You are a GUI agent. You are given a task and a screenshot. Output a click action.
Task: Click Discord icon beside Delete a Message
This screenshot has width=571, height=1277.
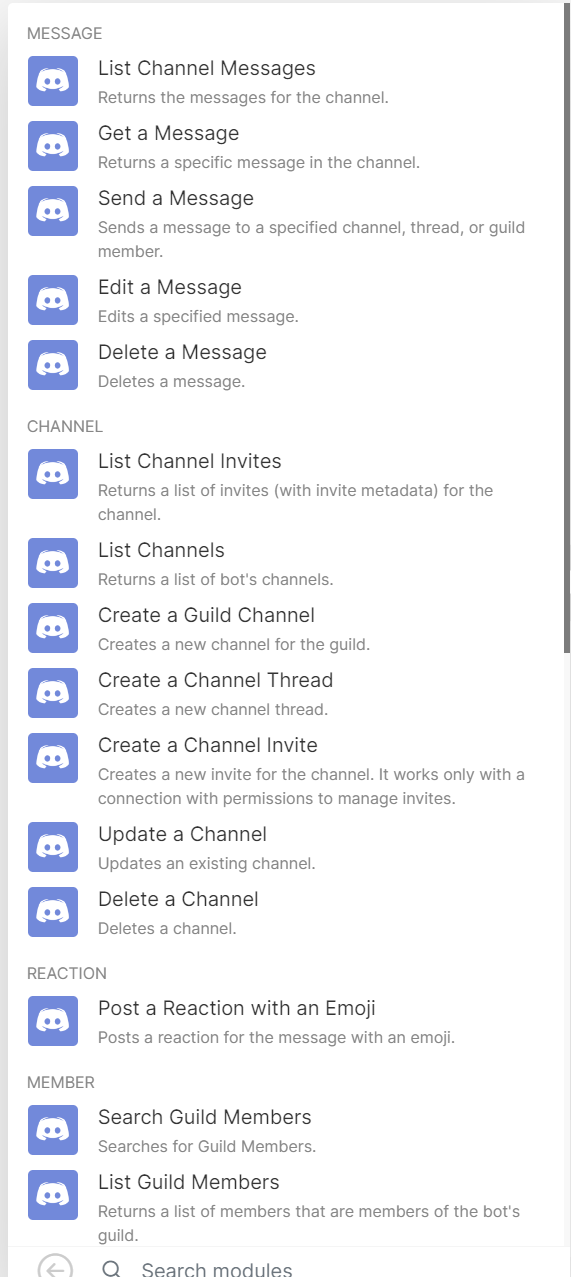coord(53,365)
